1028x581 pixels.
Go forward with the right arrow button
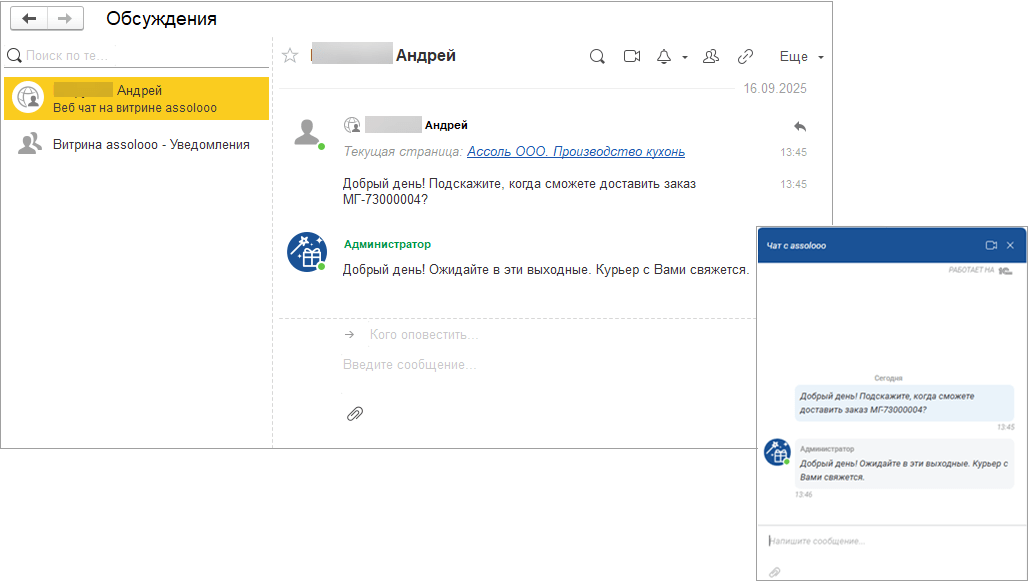(x=65, y=18)
